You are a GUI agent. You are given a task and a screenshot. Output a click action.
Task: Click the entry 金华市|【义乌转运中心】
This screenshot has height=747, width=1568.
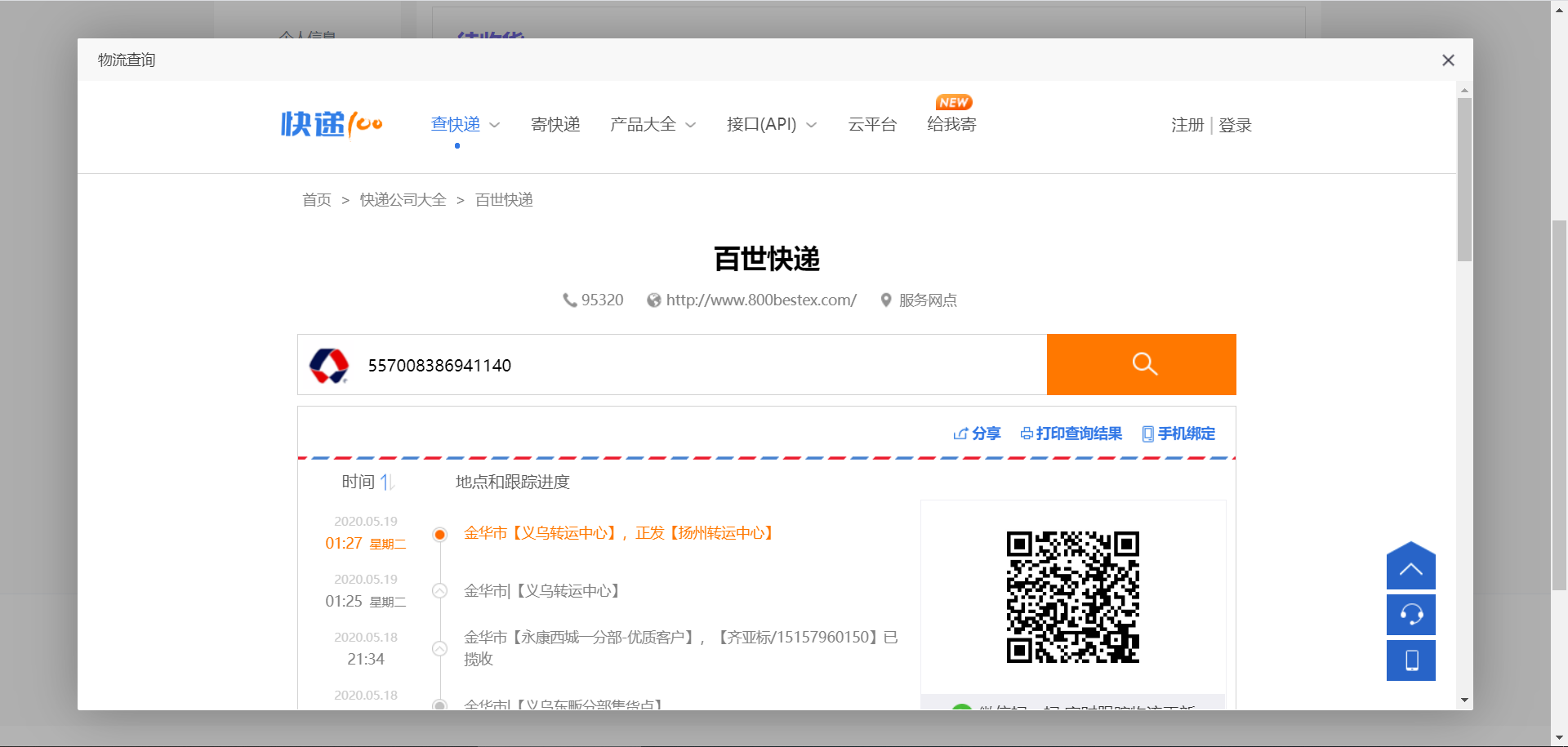[x=542, y=591]
